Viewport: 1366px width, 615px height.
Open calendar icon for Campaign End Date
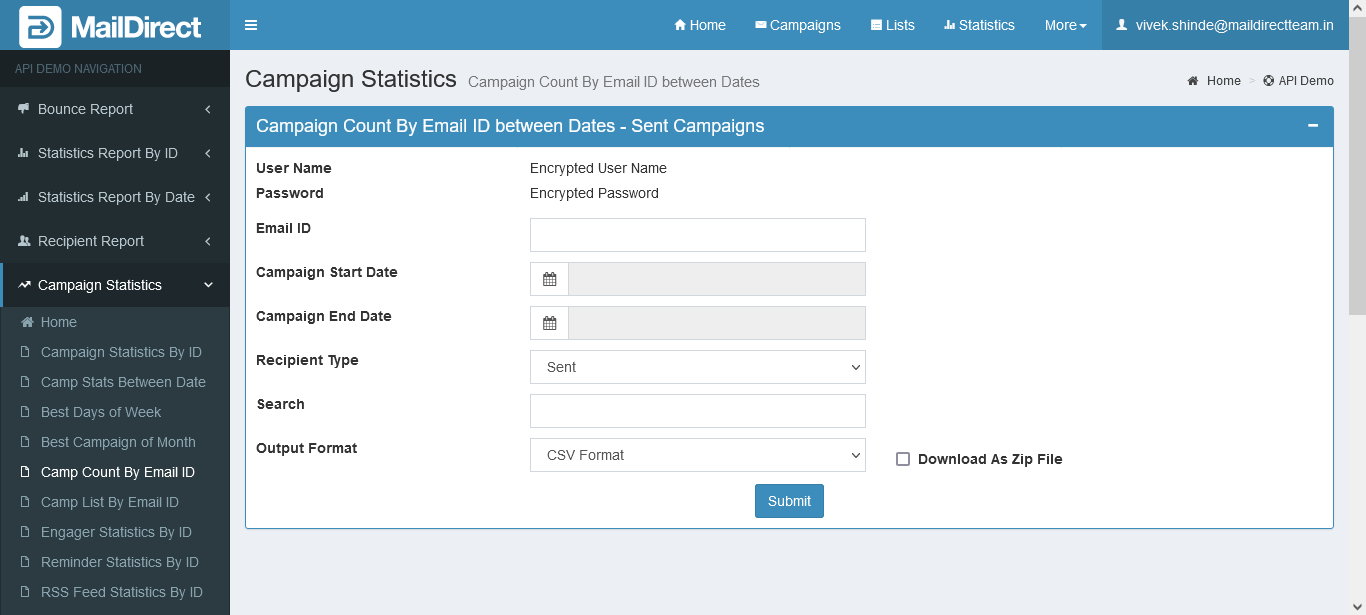(549, 323)
